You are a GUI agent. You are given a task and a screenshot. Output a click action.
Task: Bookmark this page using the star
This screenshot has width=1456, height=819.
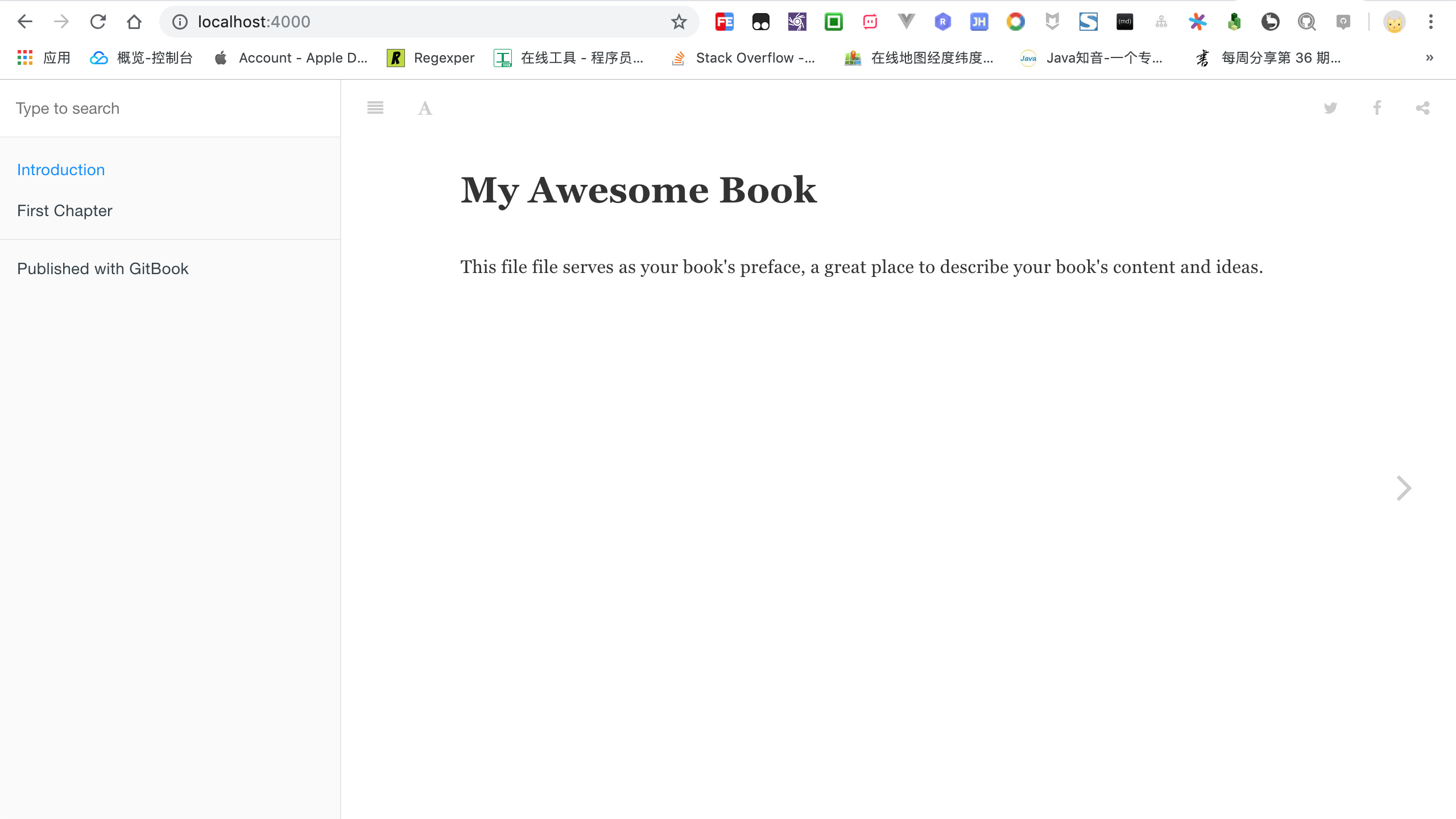(x=678, y=22)
